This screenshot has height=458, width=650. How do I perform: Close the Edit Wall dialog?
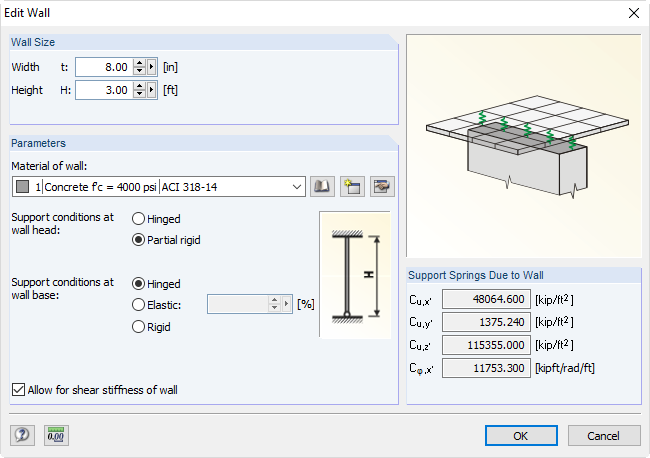coord(632,13)
